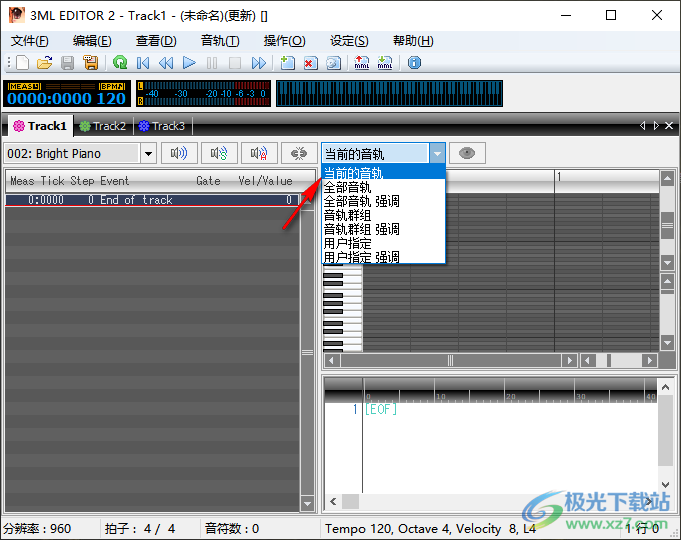Open the 音轨(T) menu
Image resolution: width=681 pixels, height=540 pixels.
pos(220,41)
